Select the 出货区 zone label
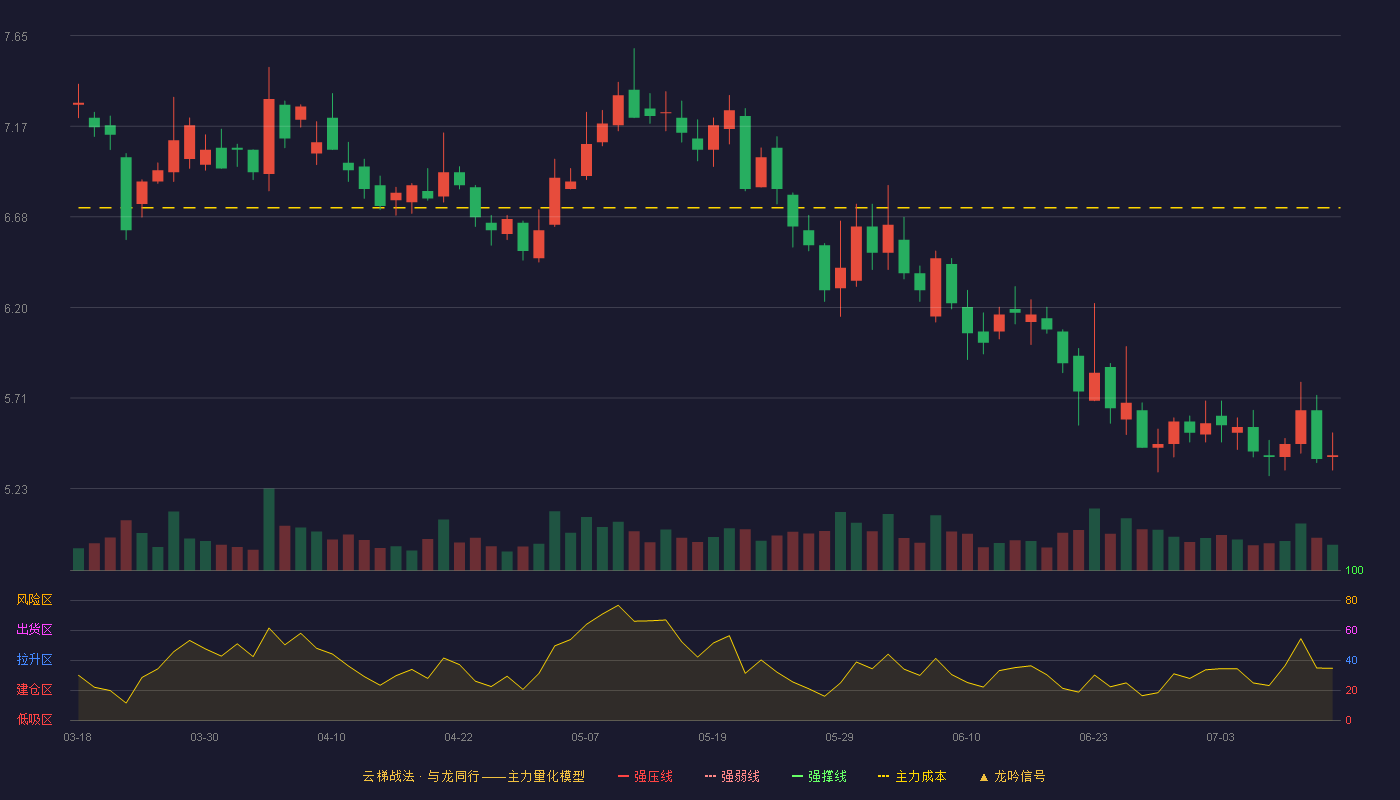The width and height of the screenshot is (1400, 800). pos(34,630)
